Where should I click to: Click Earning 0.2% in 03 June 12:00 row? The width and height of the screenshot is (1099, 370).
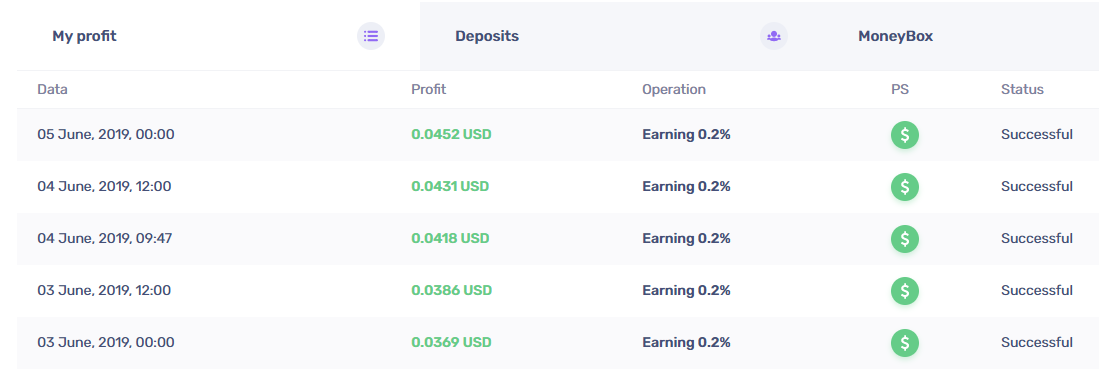coord(686,290)
